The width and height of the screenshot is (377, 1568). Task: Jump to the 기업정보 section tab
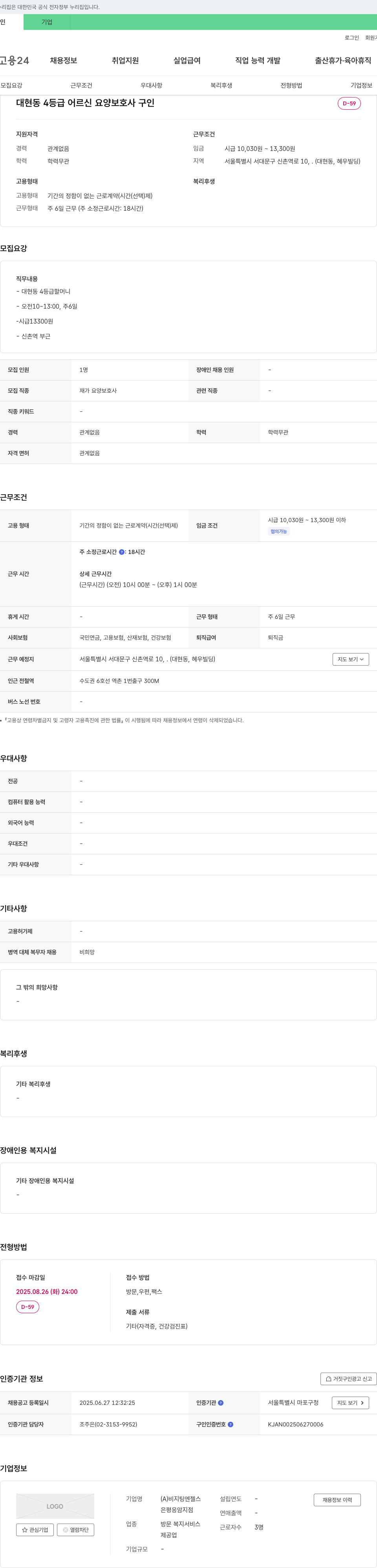coord(361,85)
